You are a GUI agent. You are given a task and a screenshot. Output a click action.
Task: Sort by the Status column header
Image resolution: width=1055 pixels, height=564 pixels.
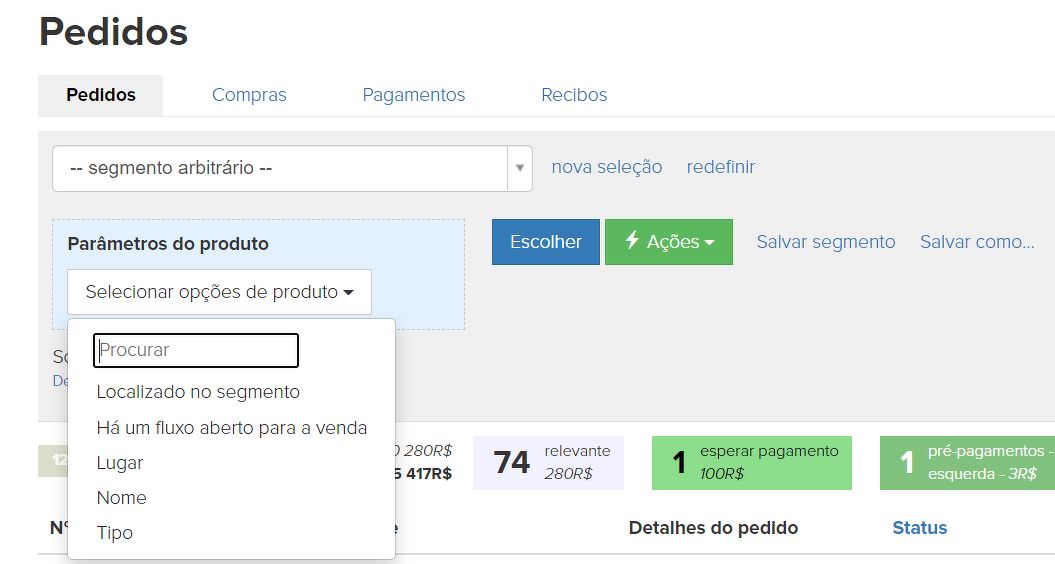pos(919,528)
